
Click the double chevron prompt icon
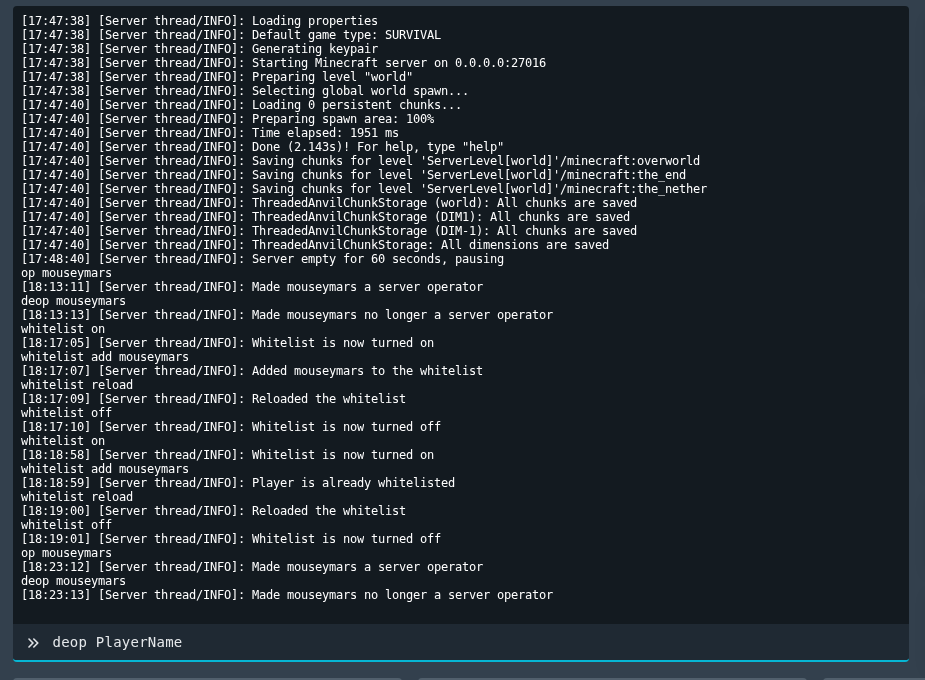coord(33,643)
